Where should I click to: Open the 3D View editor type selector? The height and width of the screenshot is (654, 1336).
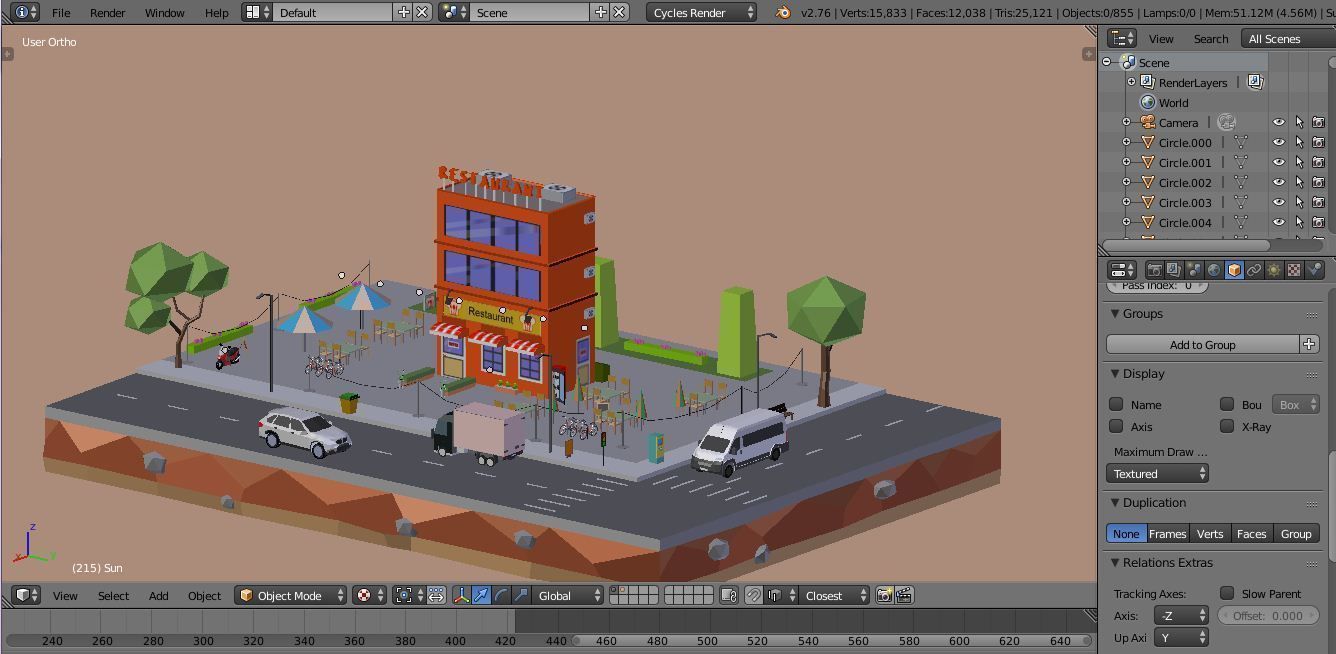27,595
